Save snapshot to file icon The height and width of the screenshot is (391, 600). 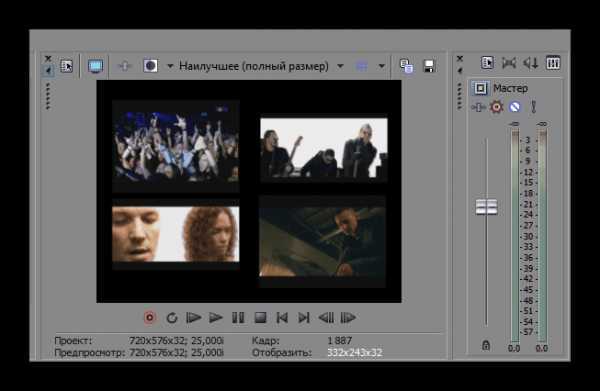[429, 66]
